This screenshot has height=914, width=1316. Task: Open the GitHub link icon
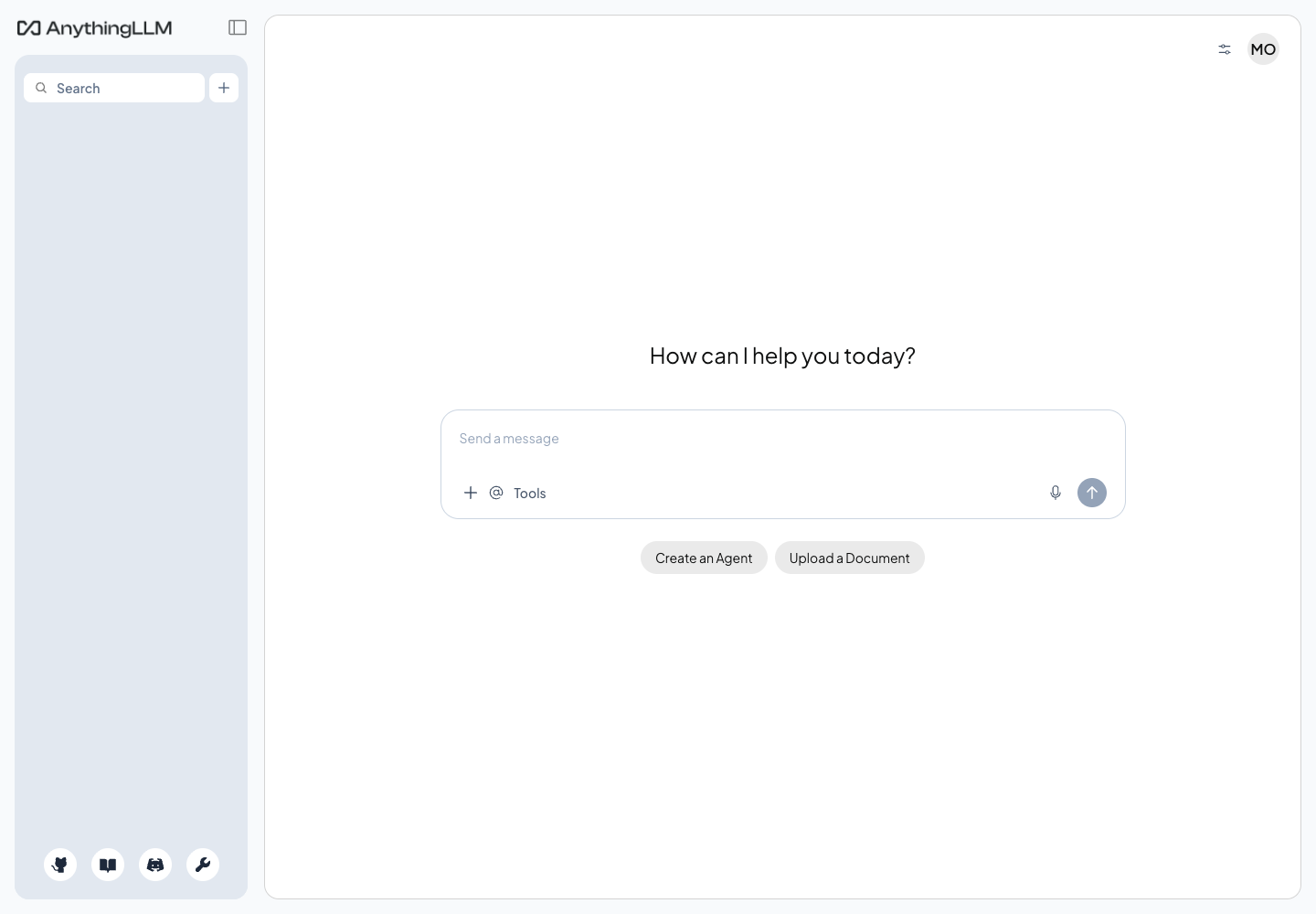click(60, 865)
